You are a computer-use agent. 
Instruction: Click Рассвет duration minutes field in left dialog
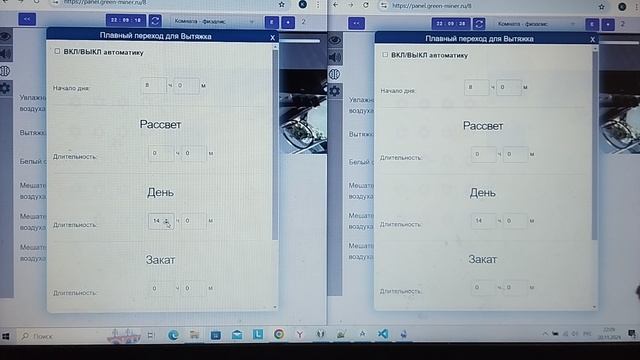[x=194, y=153]
